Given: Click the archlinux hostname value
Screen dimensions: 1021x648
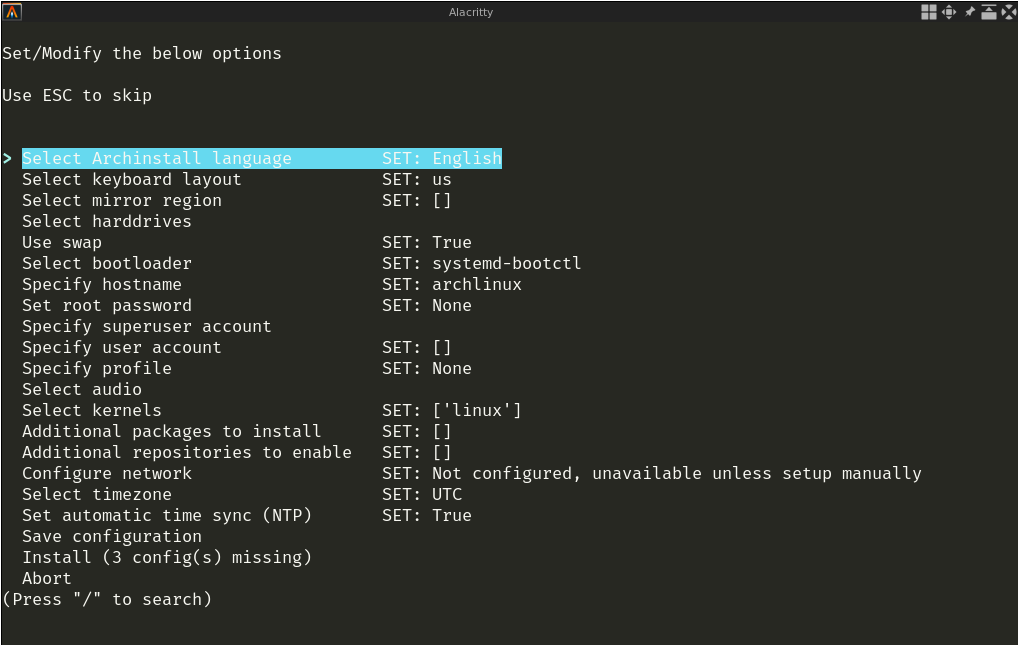Looking at the screenshot, I should (x=477, y=285).
